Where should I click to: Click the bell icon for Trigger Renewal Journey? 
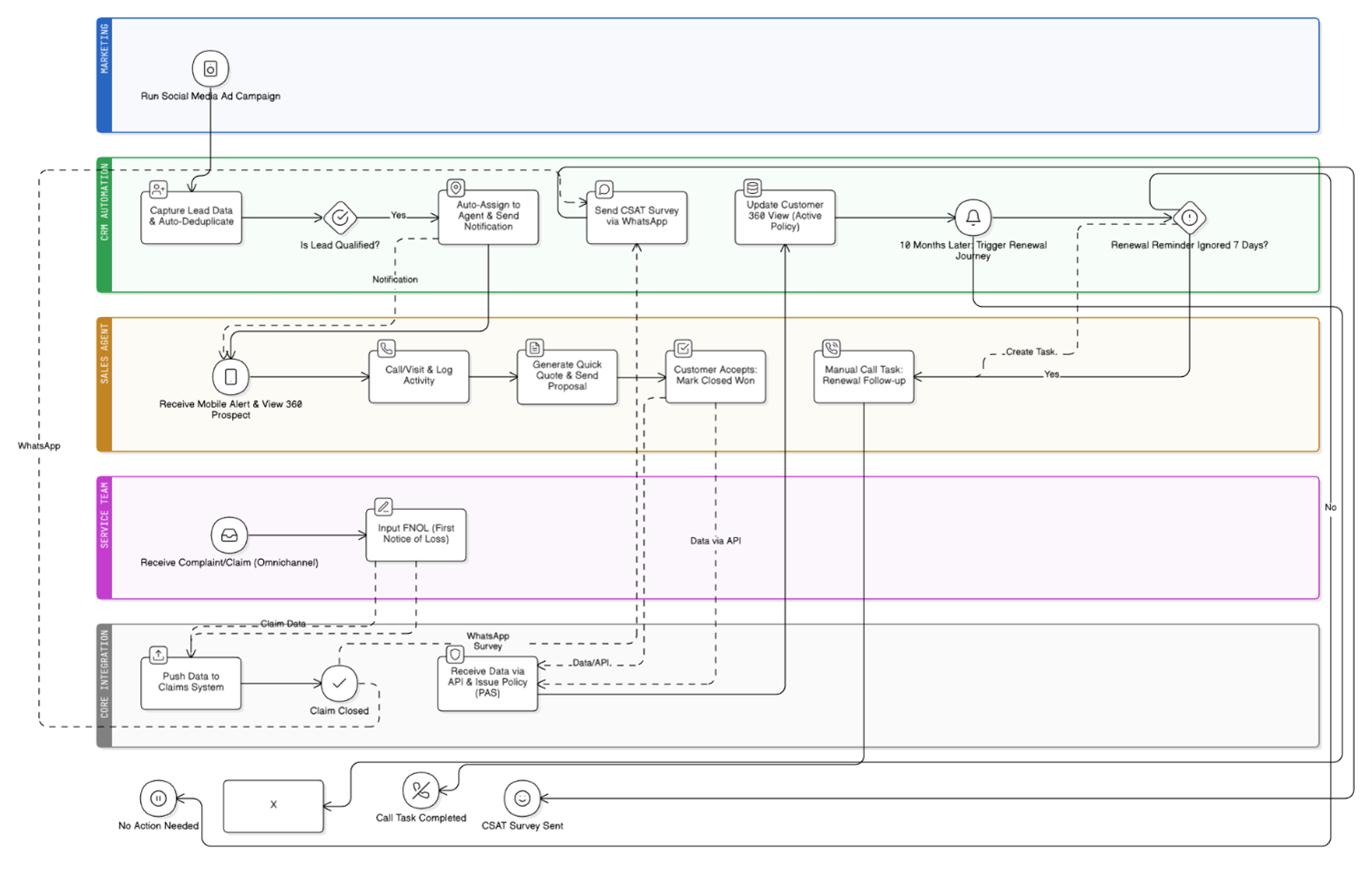(x=972, y=218)
